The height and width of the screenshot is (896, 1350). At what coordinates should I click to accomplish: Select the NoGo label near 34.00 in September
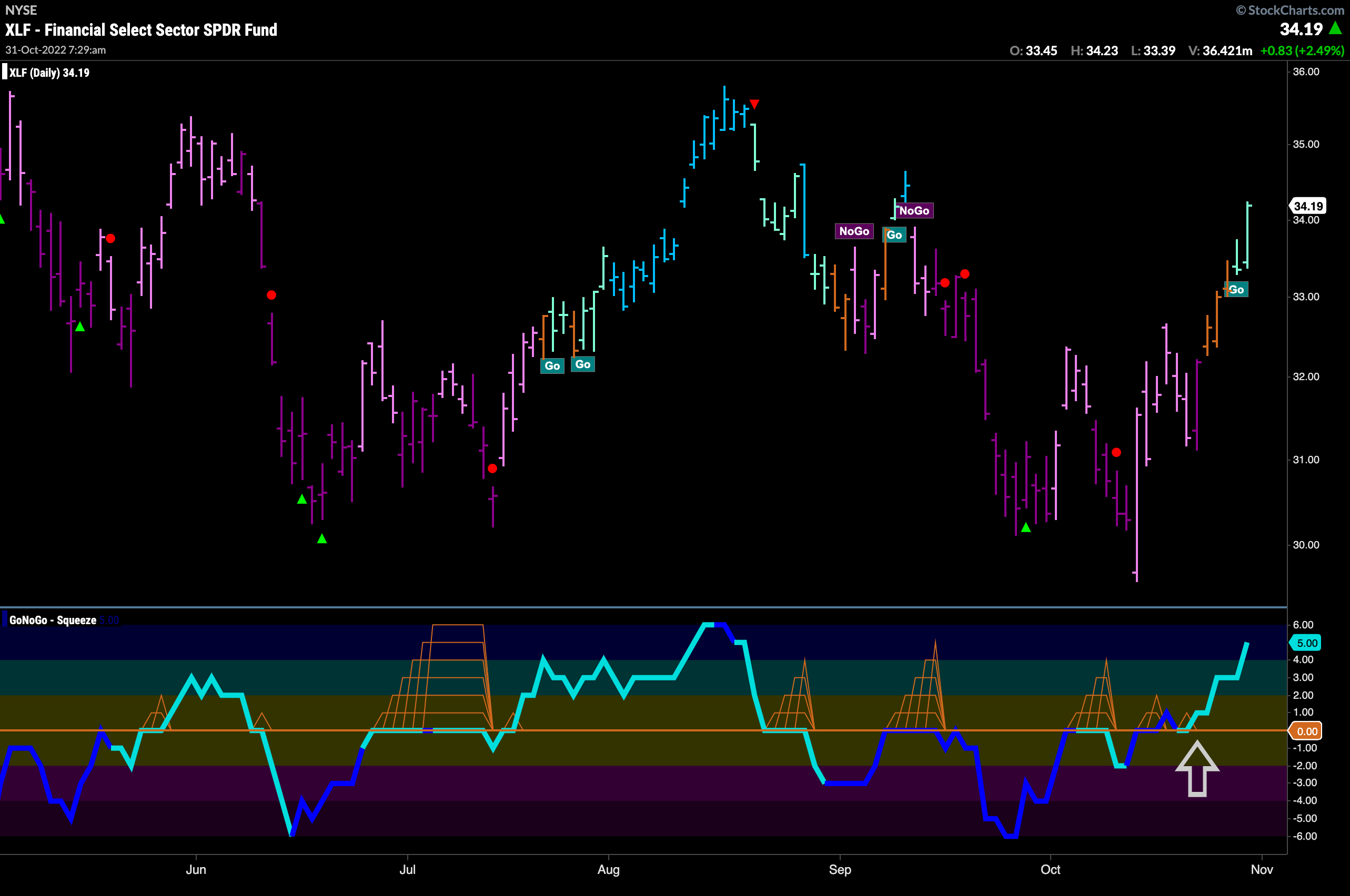[914, 211]
